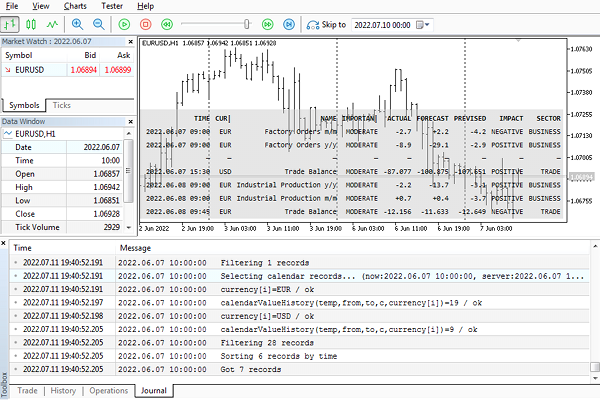Zoom out of the chart
Viewport: 600px width, 400px height.
pos(99,24)
